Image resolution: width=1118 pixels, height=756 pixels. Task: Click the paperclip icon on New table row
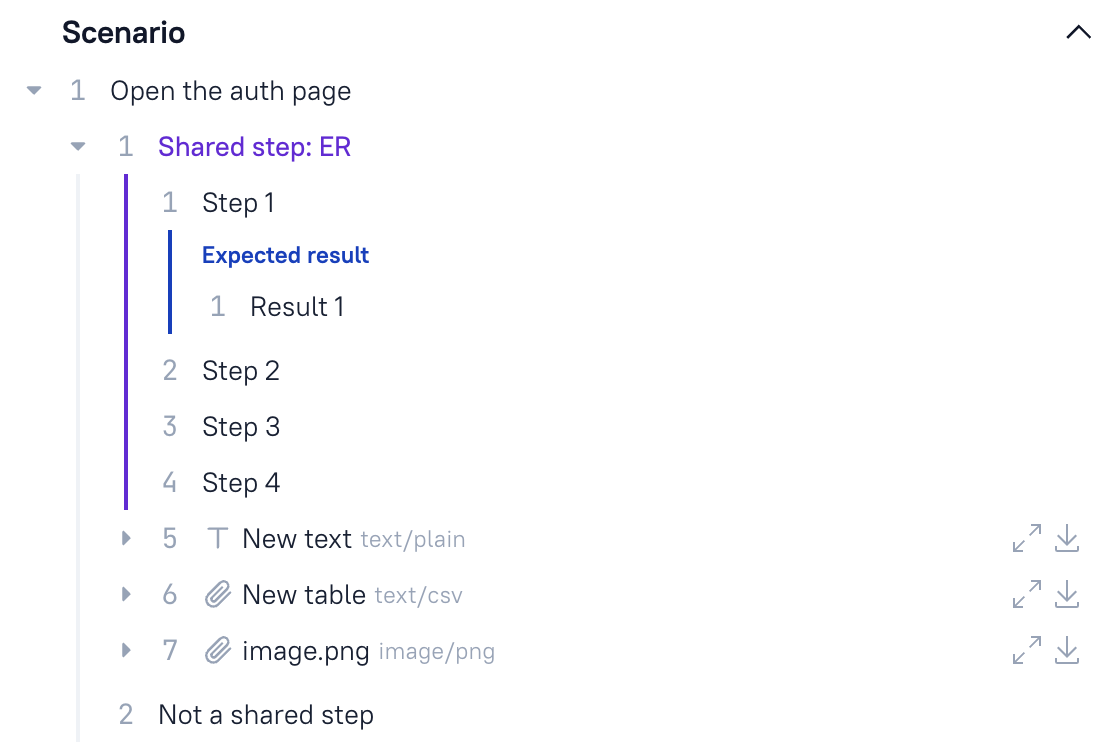point(216,594)
